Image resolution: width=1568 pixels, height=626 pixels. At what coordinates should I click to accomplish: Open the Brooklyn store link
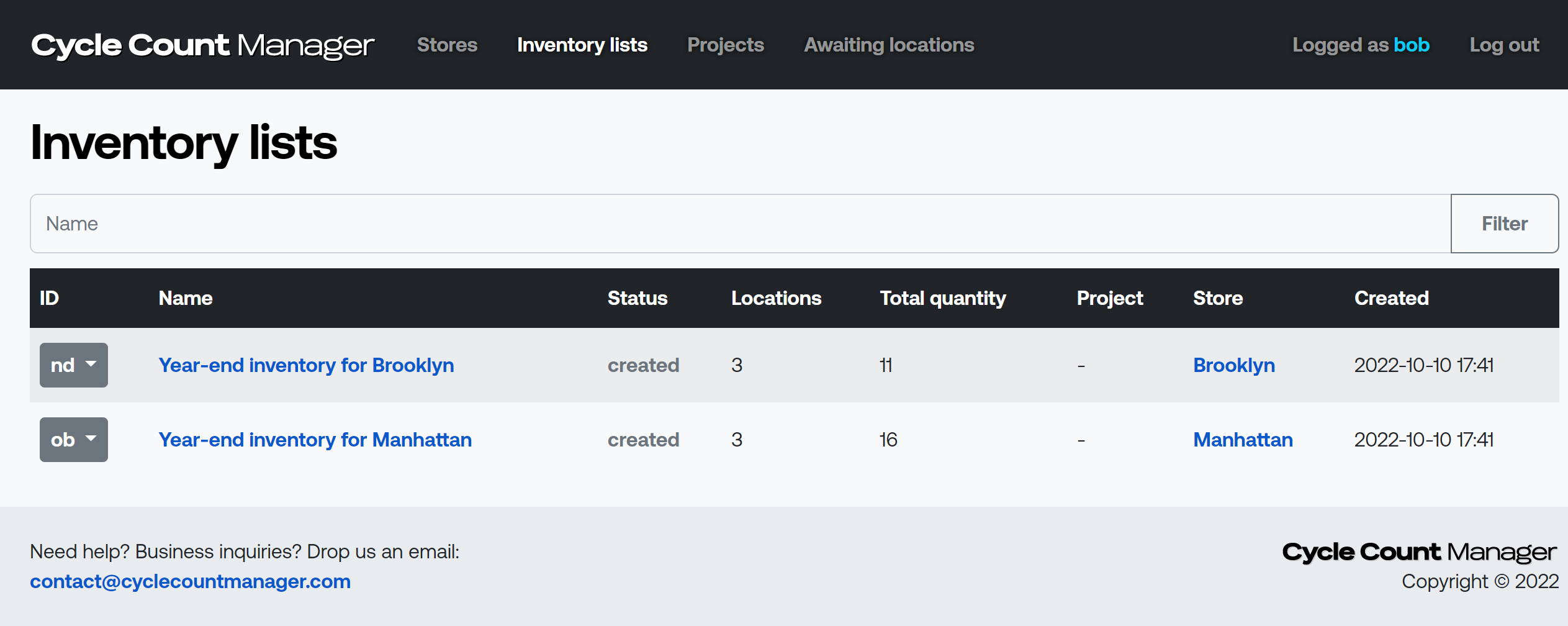tap(1234, 365)
